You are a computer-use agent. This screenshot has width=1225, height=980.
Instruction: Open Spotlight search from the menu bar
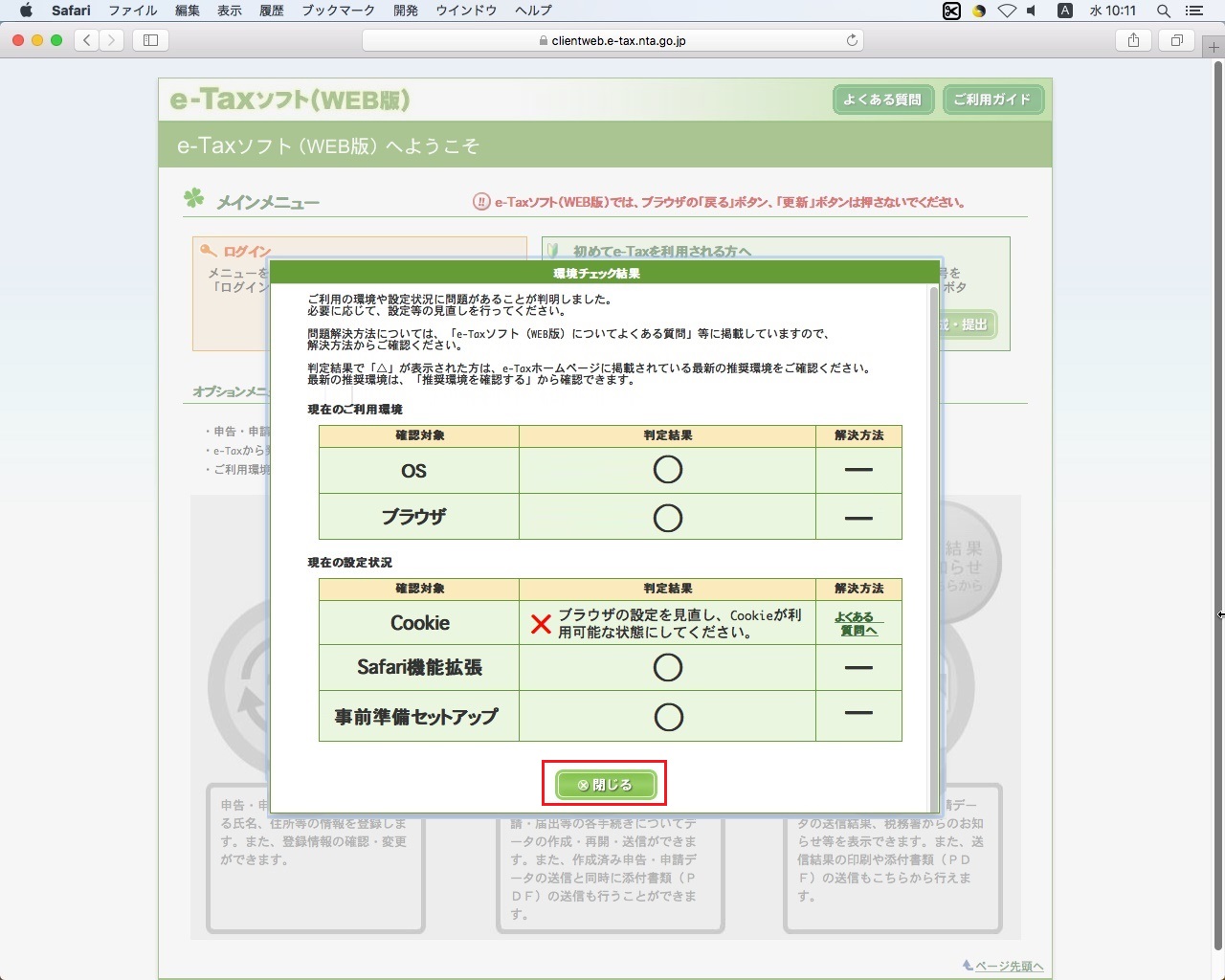tap(1163, 11)
